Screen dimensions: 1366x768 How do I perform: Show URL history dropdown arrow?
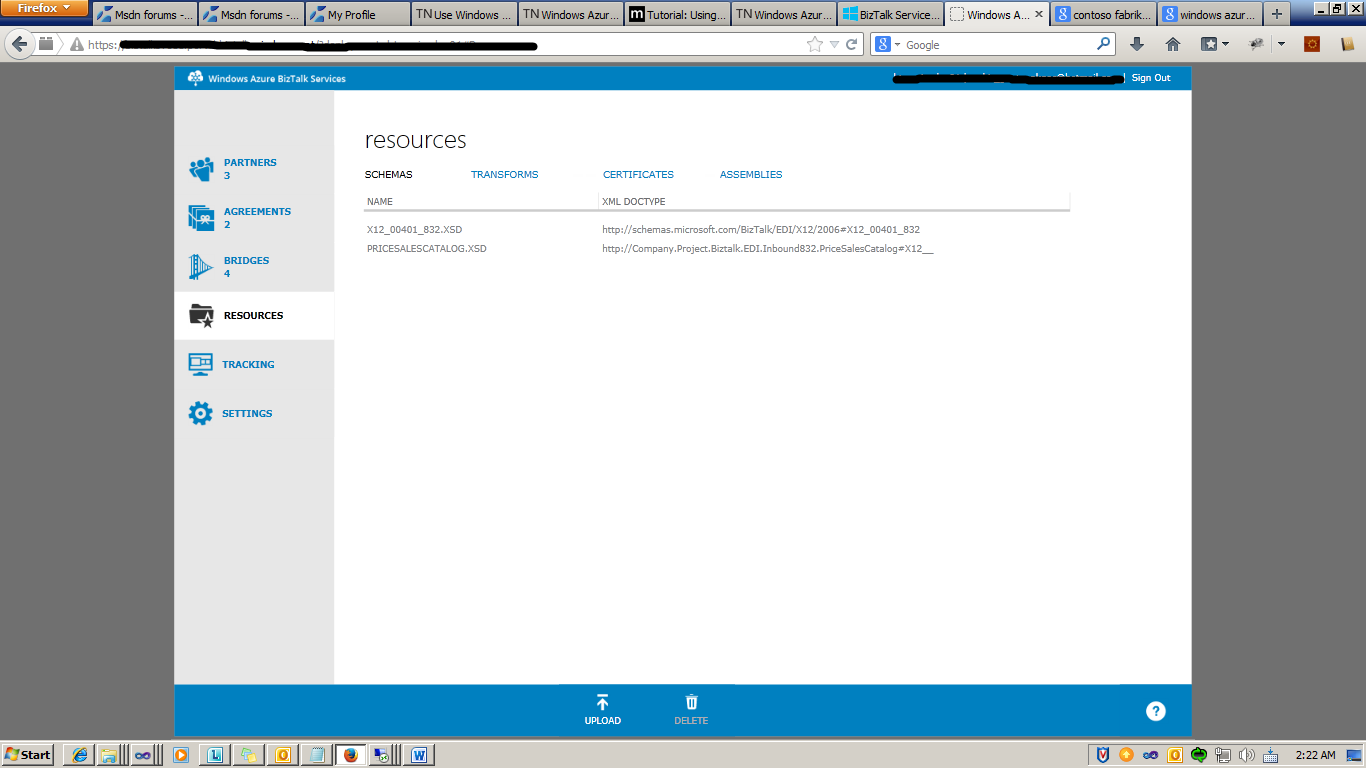(x=834, y=44)
